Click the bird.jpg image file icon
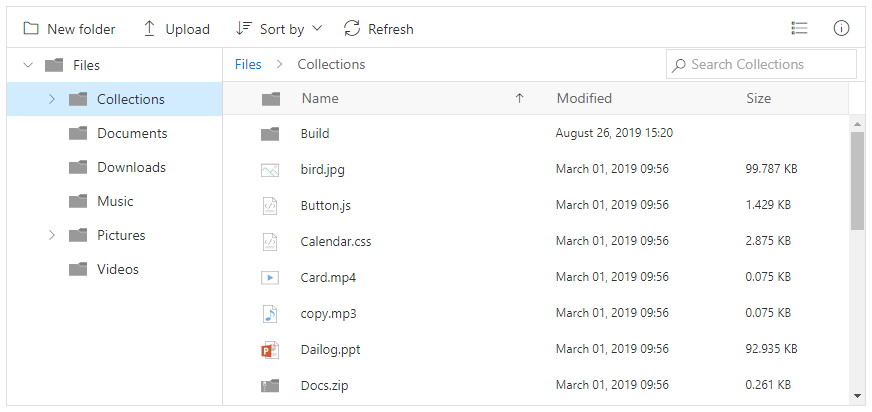The width and height of the screenshot is (872, 412). pos(269,170)
